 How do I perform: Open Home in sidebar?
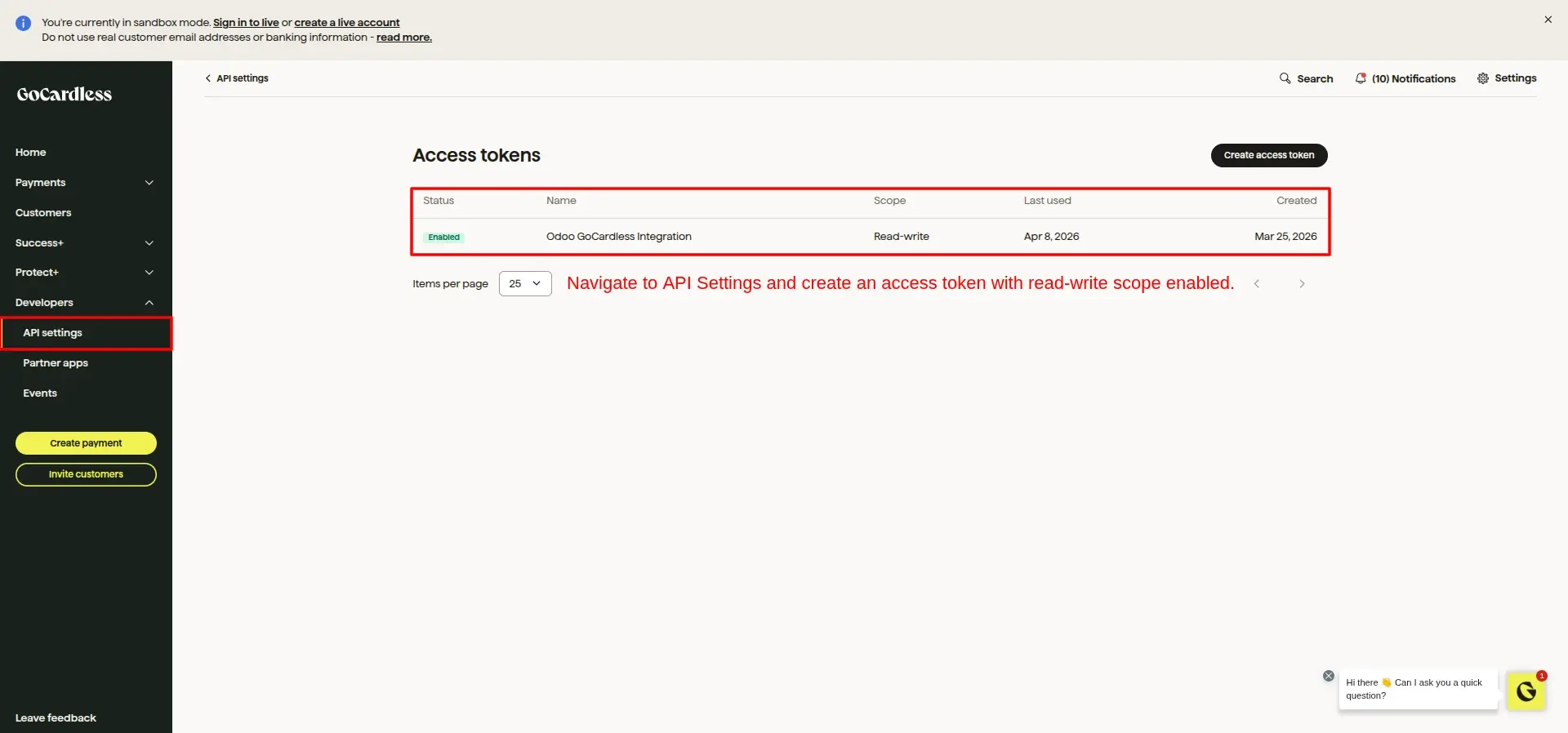click(30, 153)
